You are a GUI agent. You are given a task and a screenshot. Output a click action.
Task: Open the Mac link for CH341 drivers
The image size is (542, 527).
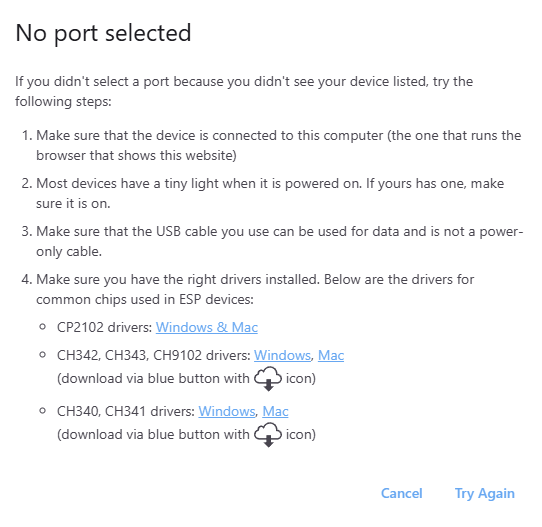[x=275, y=411]
